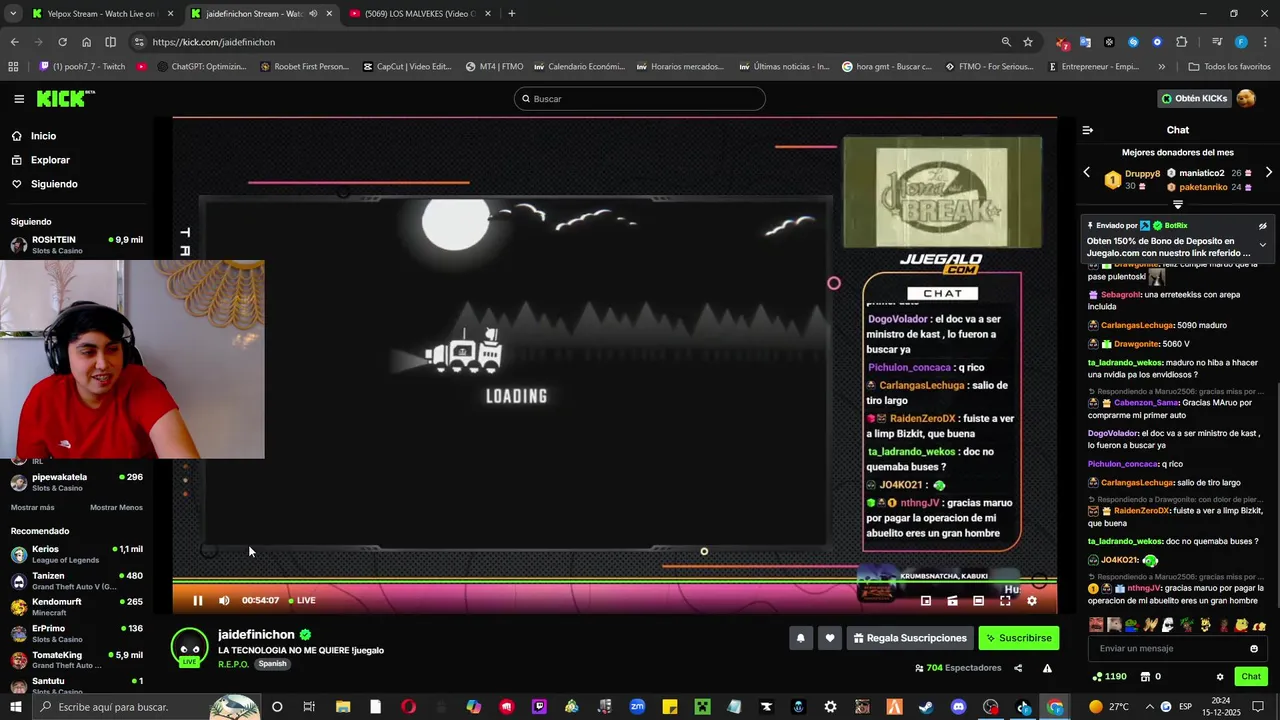
Task: Enable picture-in-picture mode
Action: pyautogui.click(x=926, y=600)
